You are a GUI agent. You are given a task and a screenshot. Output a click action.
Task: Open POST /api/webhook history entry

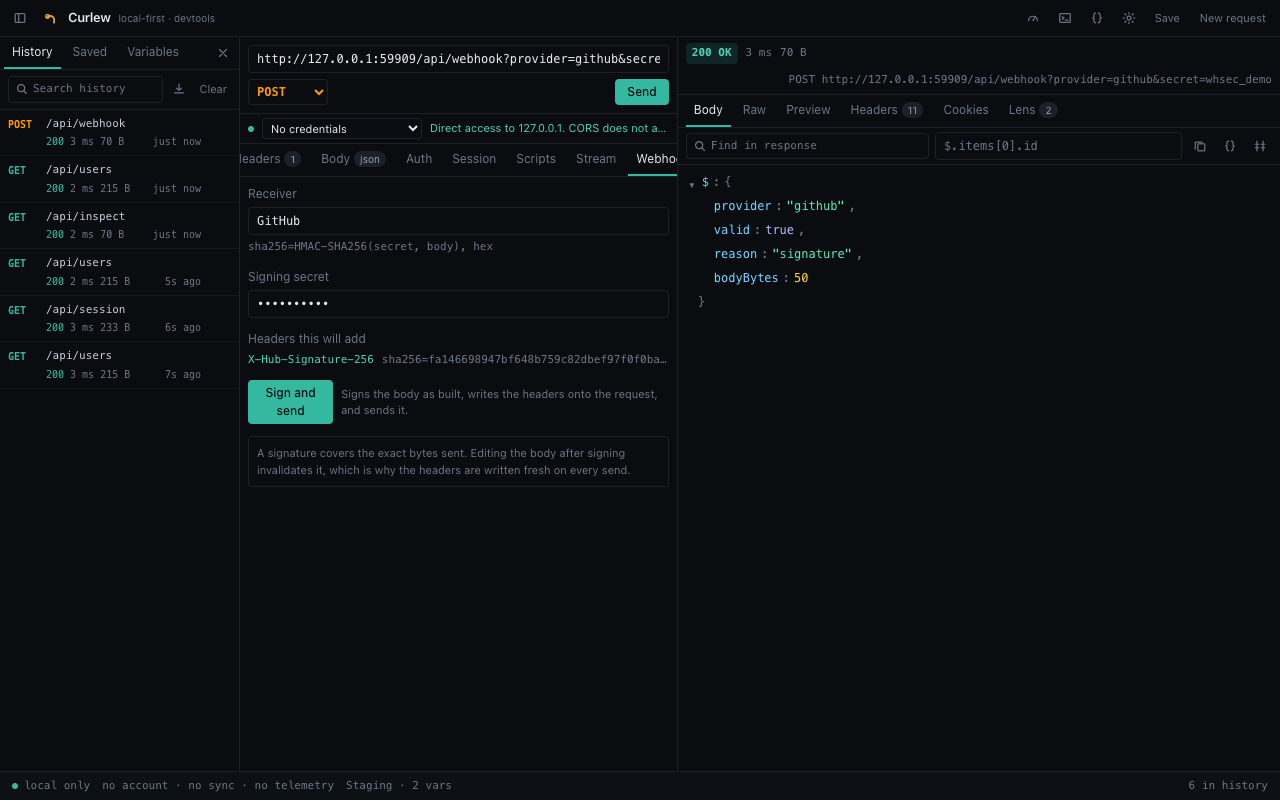coord(119,132)
